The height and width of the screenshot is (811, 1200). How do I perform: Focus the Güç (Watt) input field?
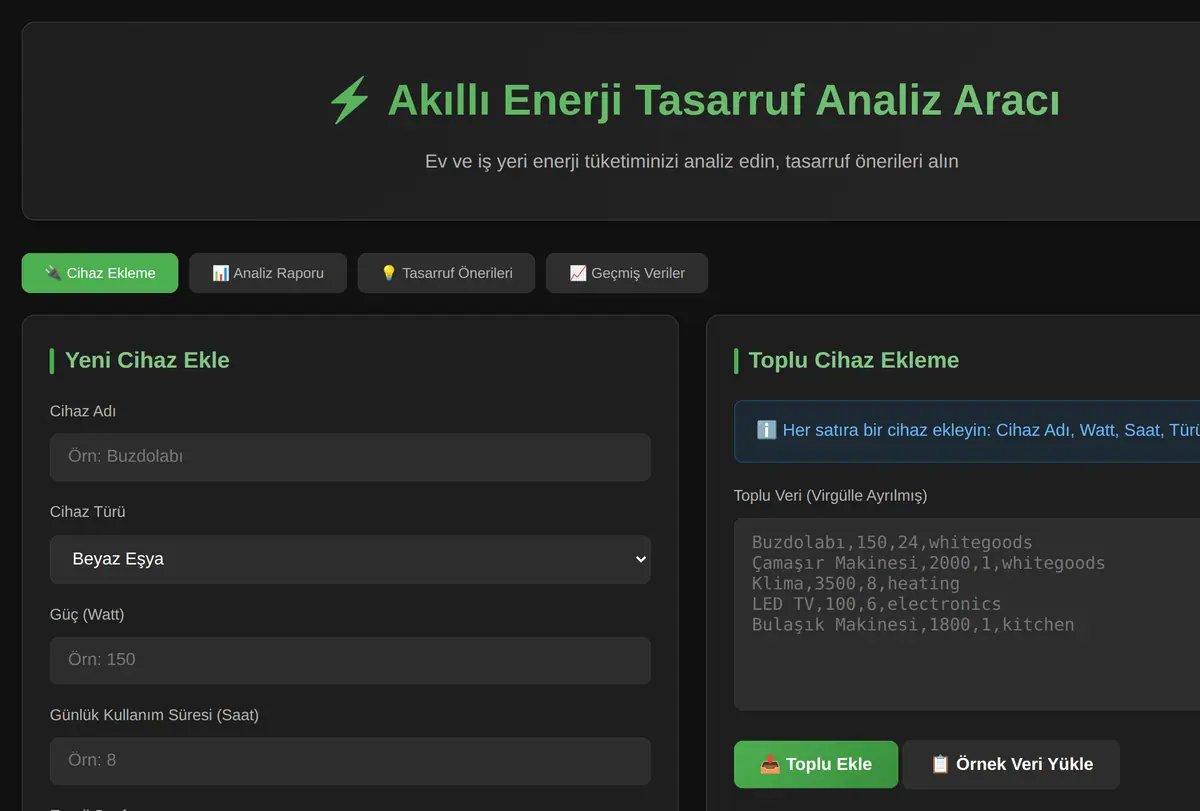click(x=350, y=660)
